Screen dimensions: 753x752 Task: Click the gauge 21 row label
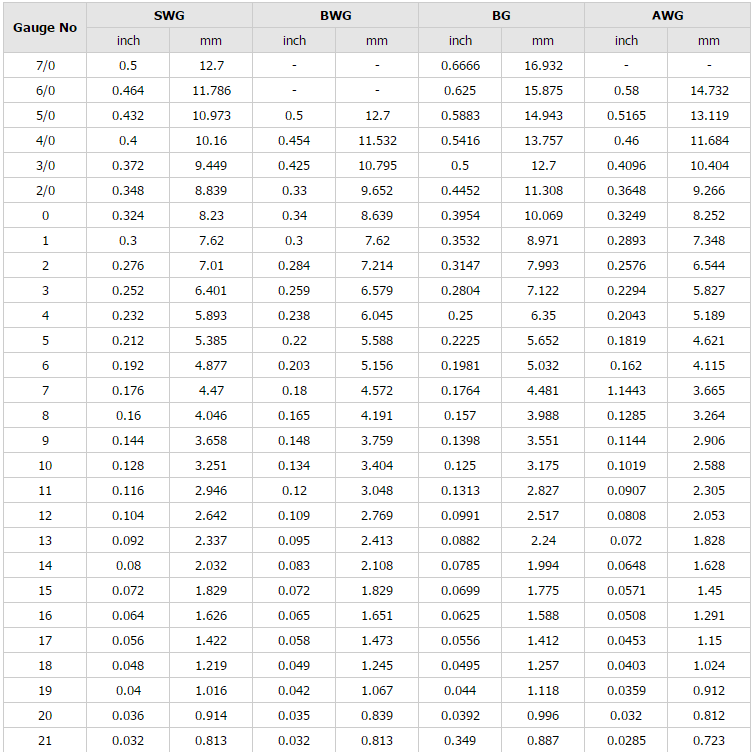click(45, 741)
